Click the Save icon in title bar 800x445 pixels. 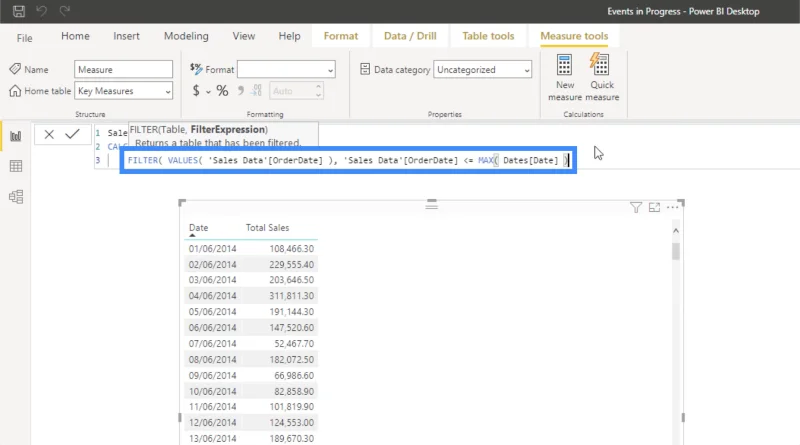19,11
